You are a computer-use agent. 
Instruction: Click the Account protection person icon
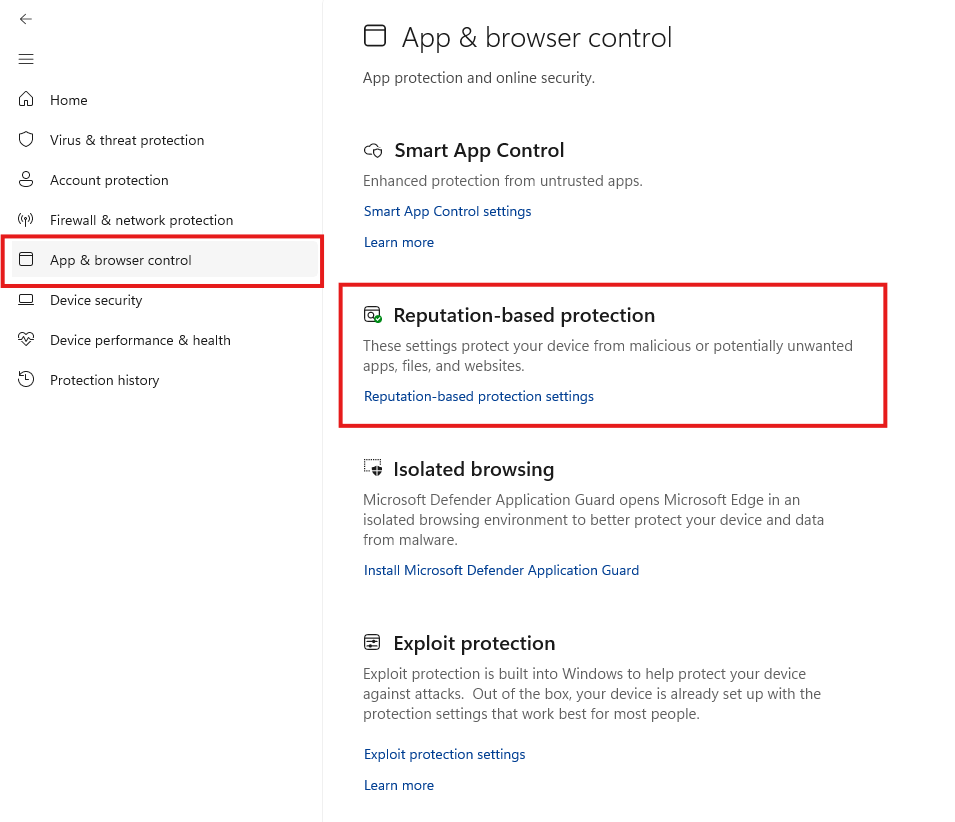click(x=27, y=180)
